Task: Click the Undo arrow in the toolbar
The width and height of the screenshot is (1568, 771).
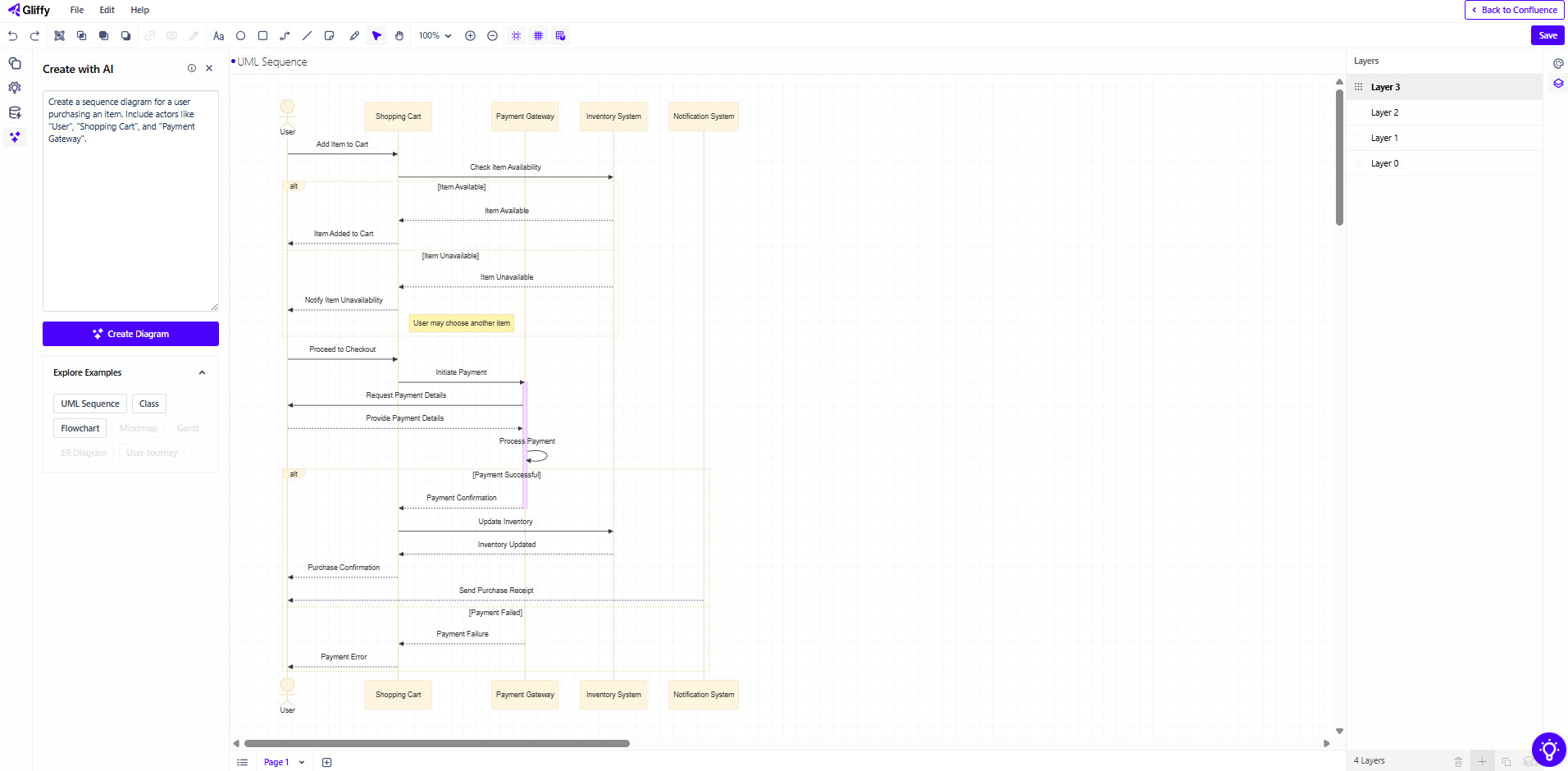Action: click(12, 35)
